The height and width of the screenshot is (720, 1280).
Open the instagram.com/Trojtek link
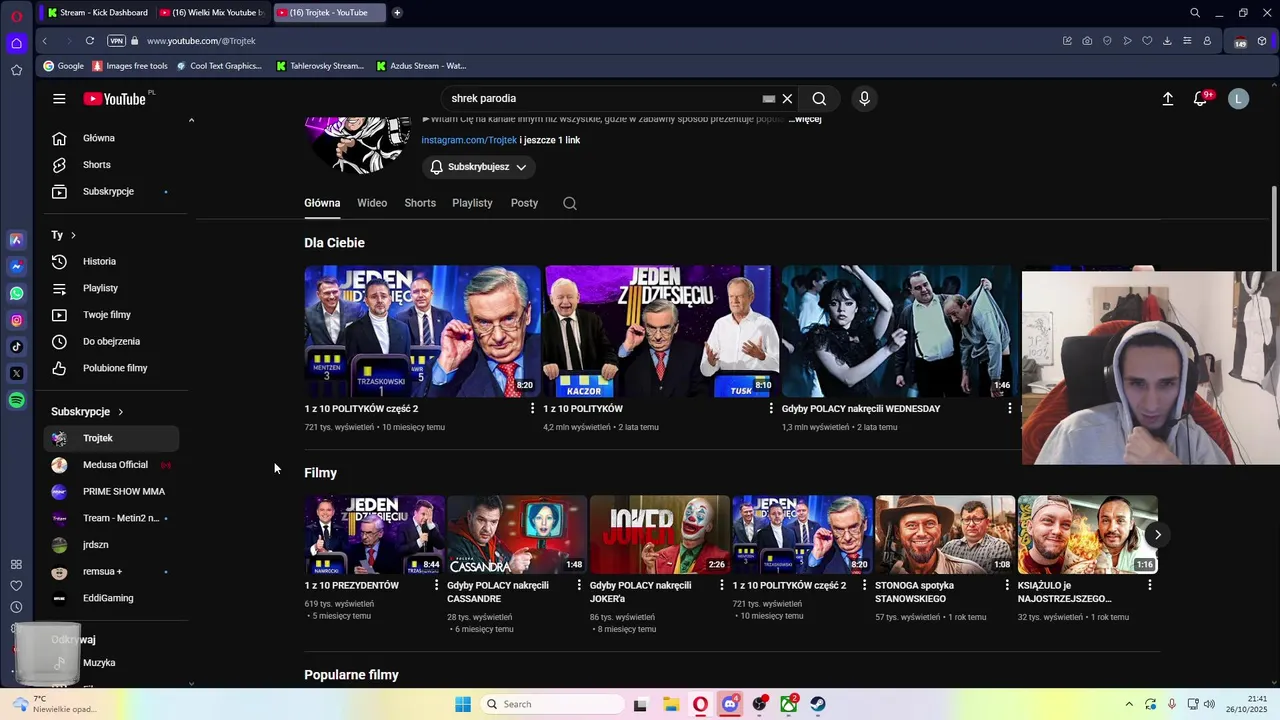pyautogui.click(x=469, y=140)
